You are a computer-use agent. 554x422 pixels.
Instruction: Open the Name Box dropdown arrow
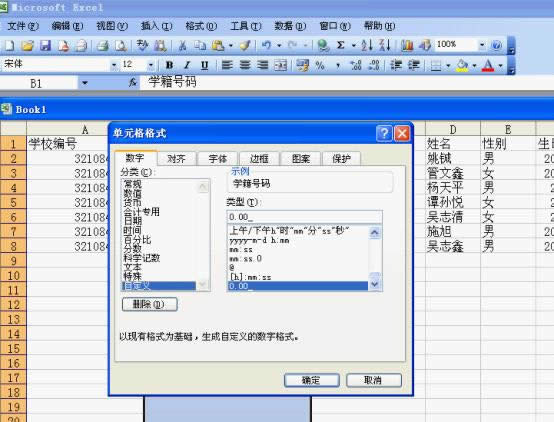[85, 83]
